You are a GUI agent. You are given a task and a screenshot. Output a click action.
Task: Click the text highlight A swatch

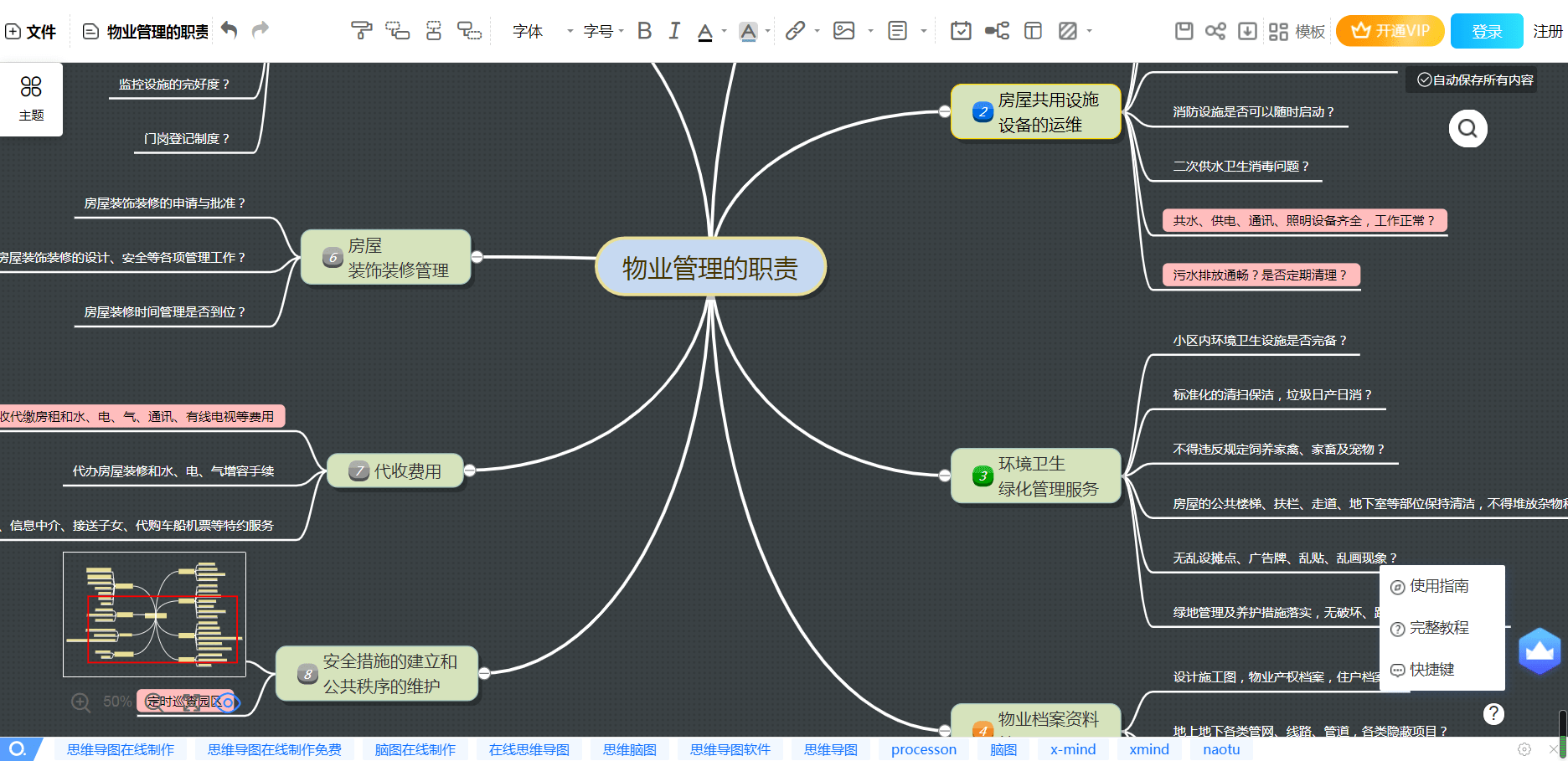pos(748,31)
